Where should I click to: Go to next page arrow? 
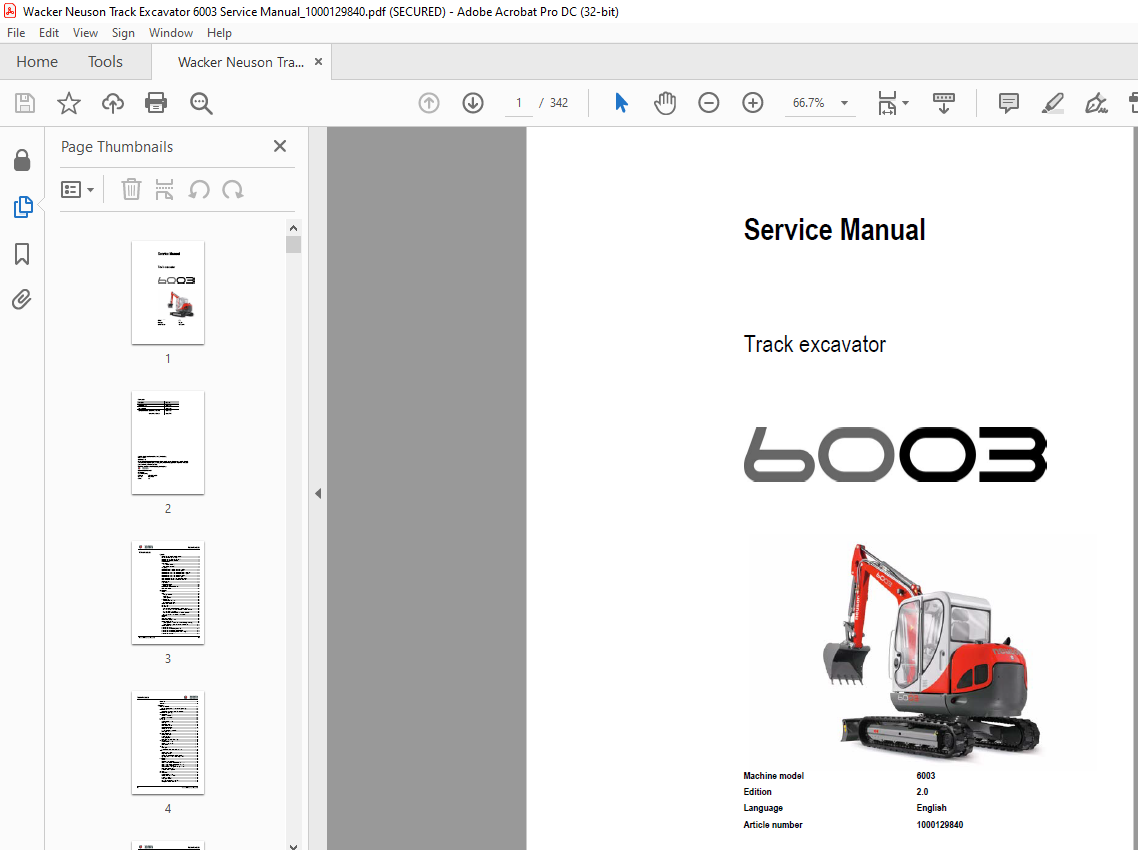pos(472,103)
